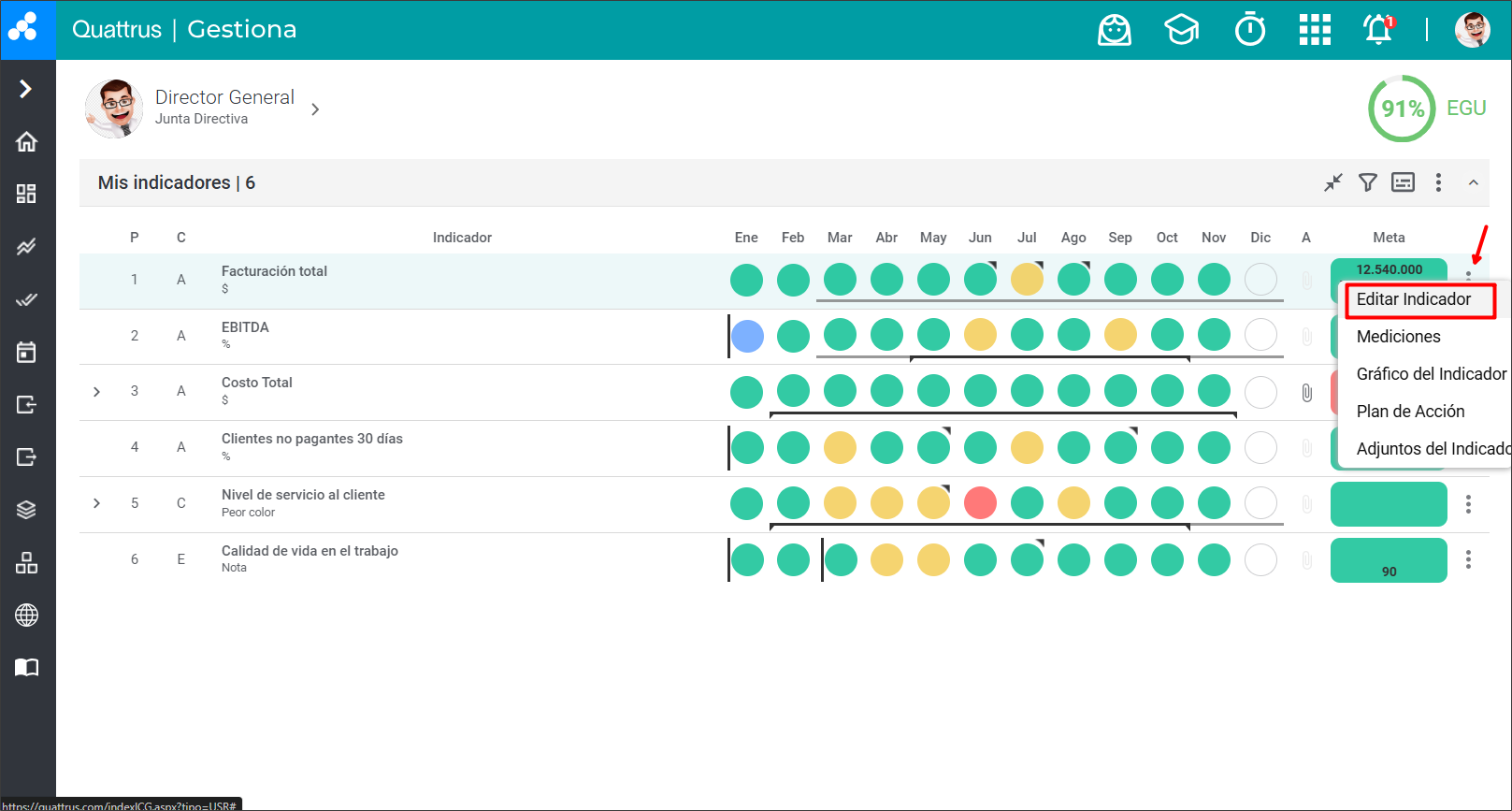Click the globe icon in the sidebar
Image resolution: width=1512 pixels, height=811 pixels.
(26, 615)
